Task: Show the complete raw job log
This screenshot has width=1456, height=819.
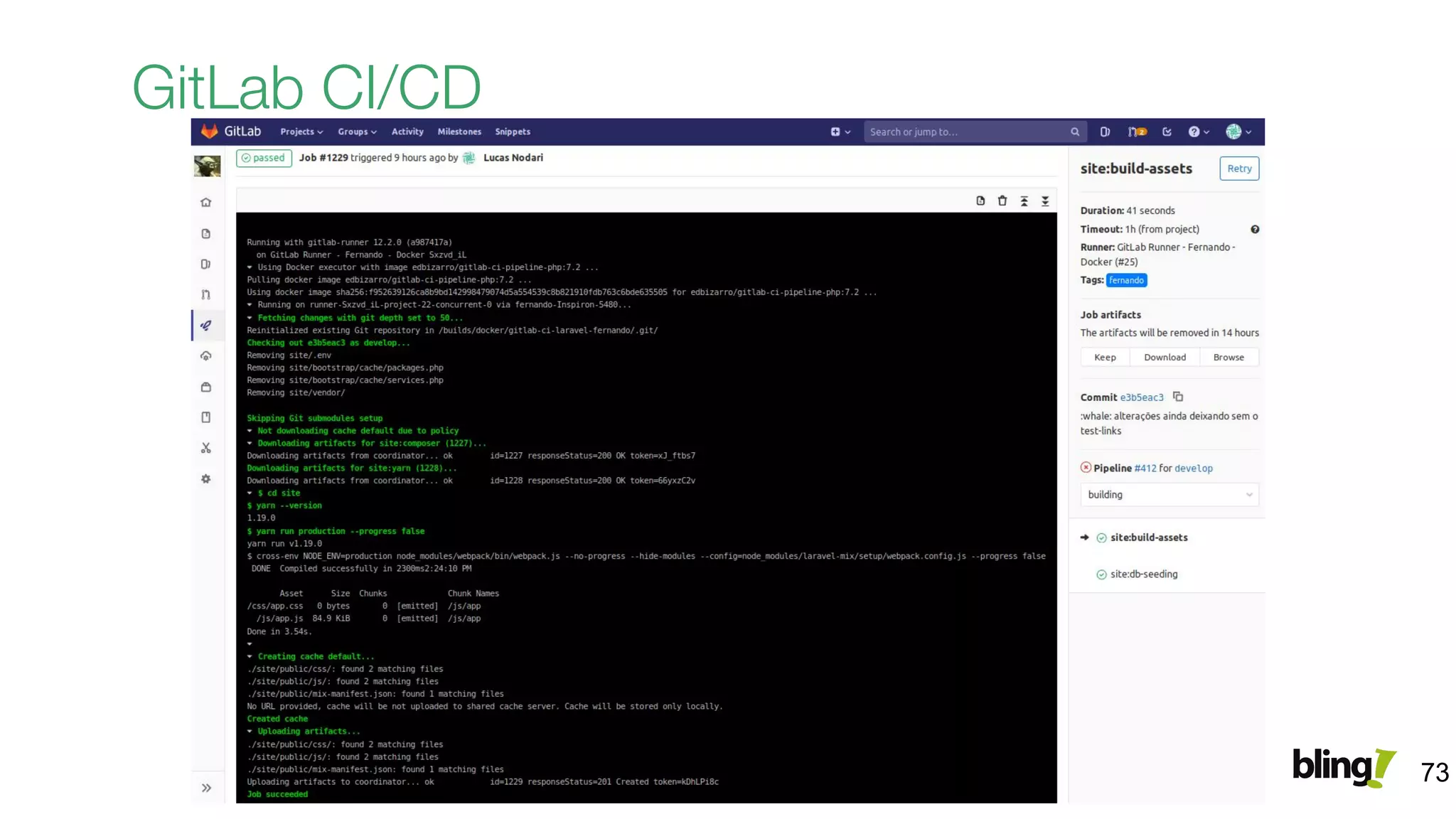Action: tap(980, 201)
